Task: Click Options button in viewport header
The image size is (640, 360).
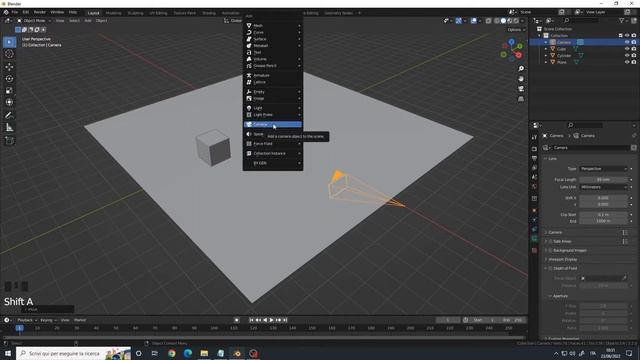Action: [x=516, y=30]
